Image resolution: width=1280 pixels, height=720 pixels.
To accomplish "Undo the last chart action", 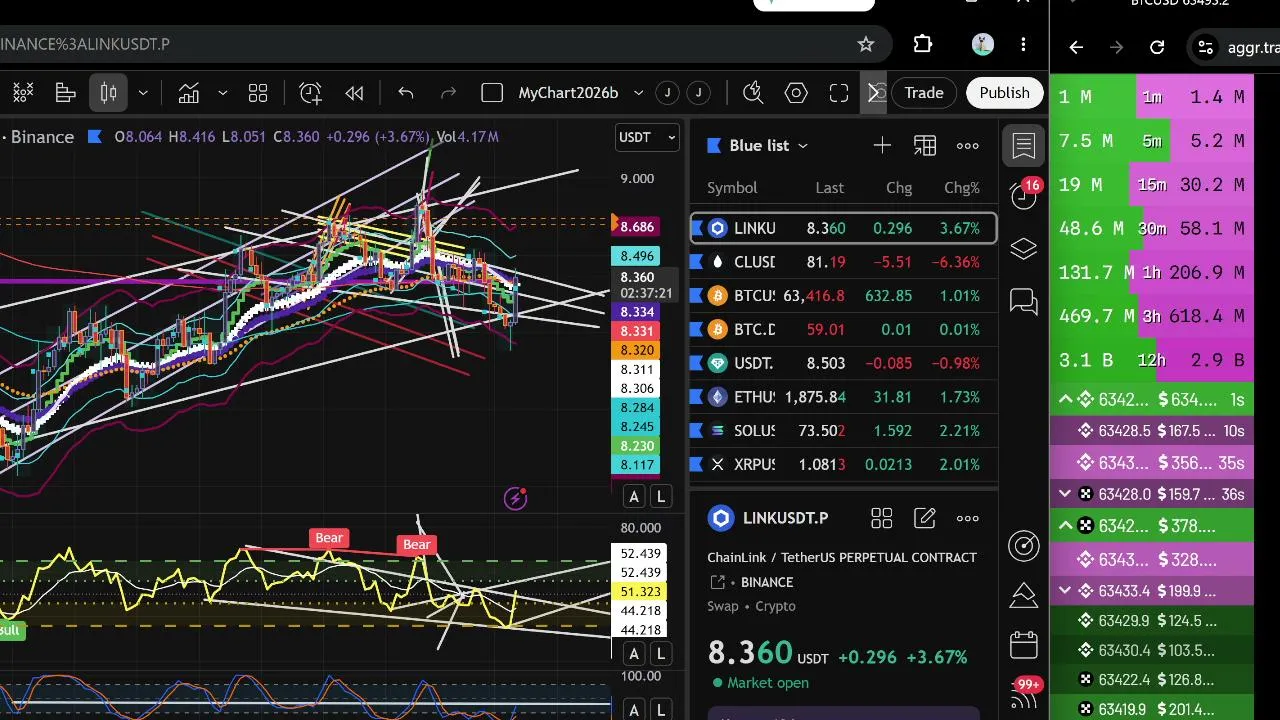I will click(406, 93).
